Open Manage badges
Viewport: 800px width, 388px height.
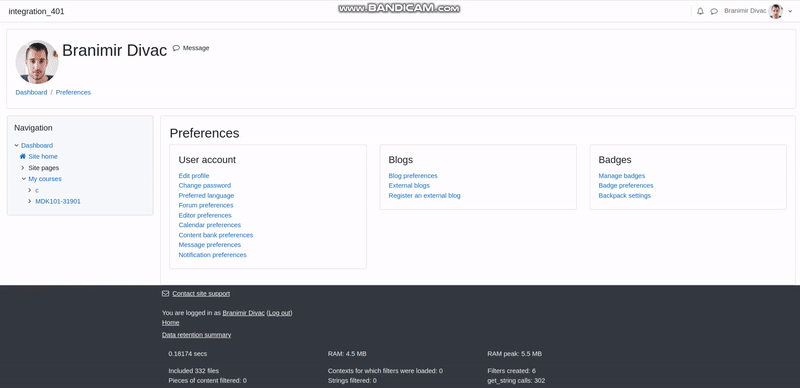621,176
